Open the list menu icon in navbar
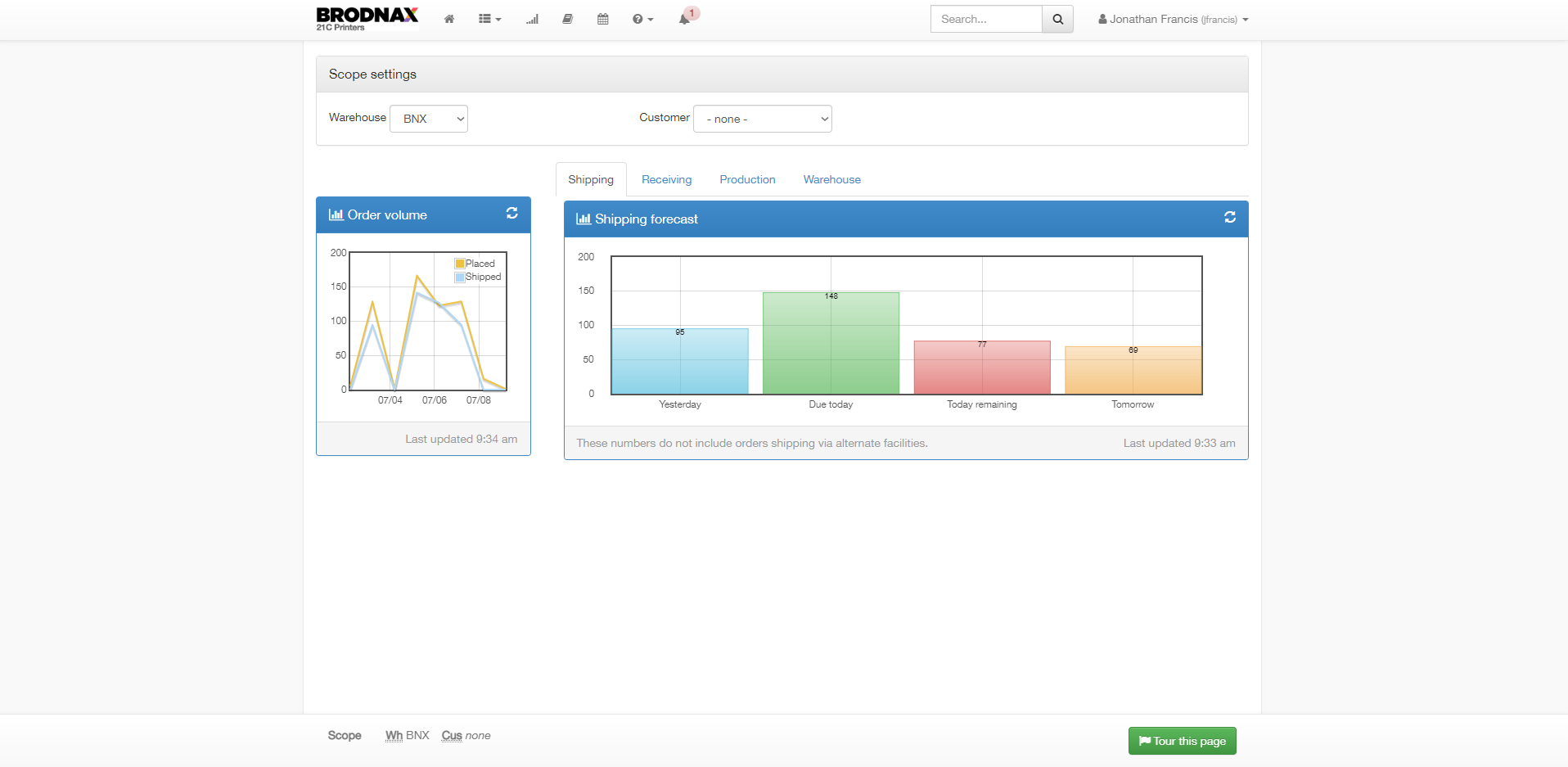 pos(489,19)
